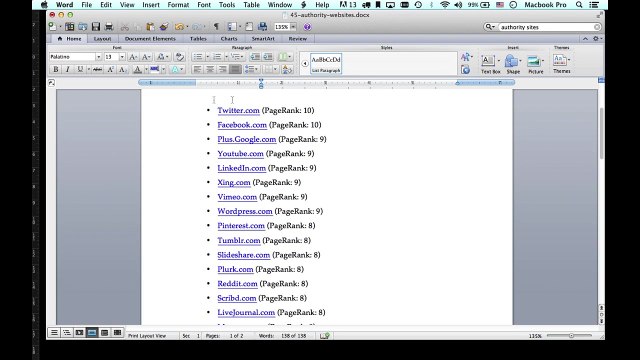Open the Layout ribbon tab
640x360 pixels.
(x=102, y=39)
